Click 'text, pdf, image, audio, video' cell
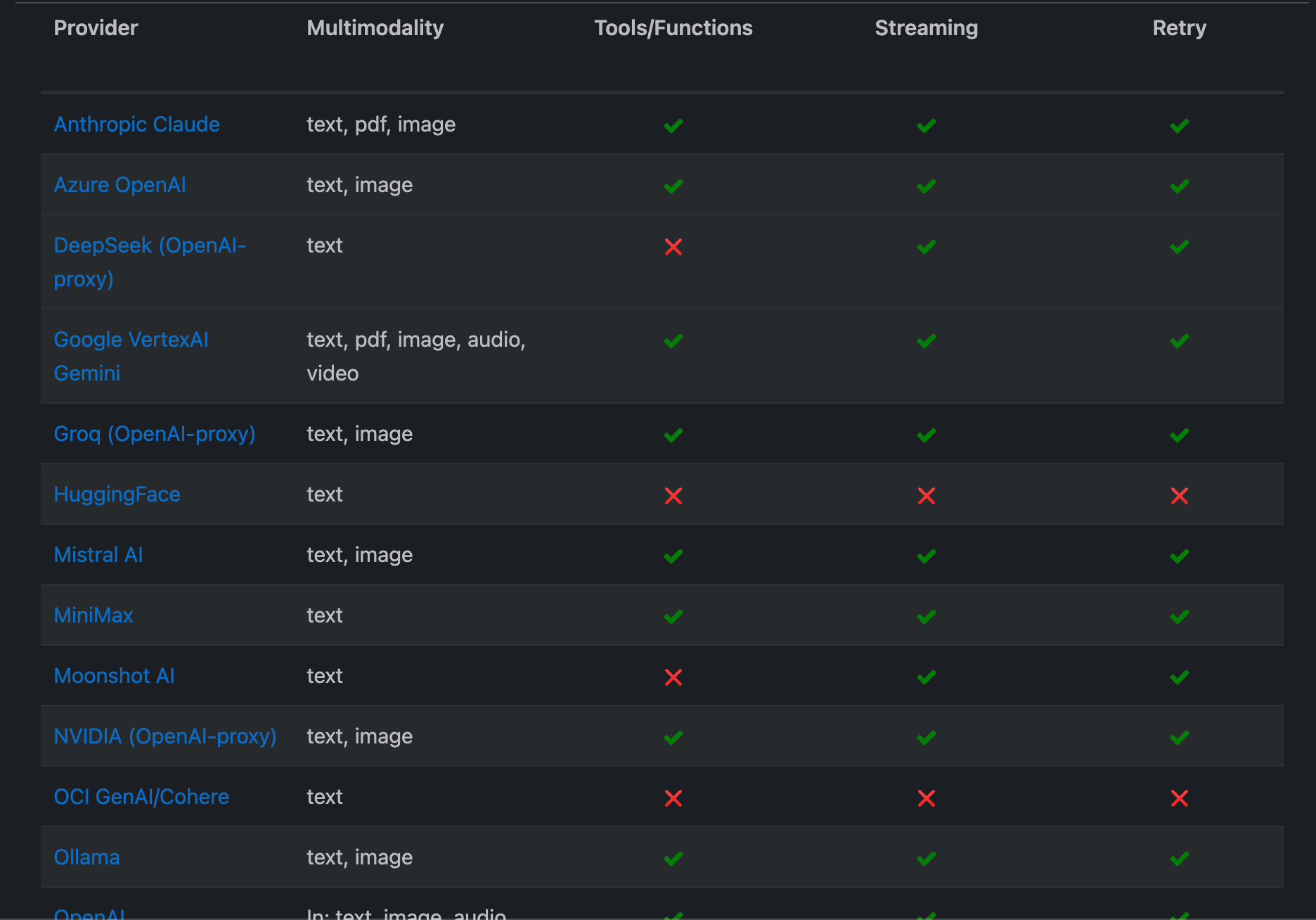 pyautogui.click(x=416, y=356)
